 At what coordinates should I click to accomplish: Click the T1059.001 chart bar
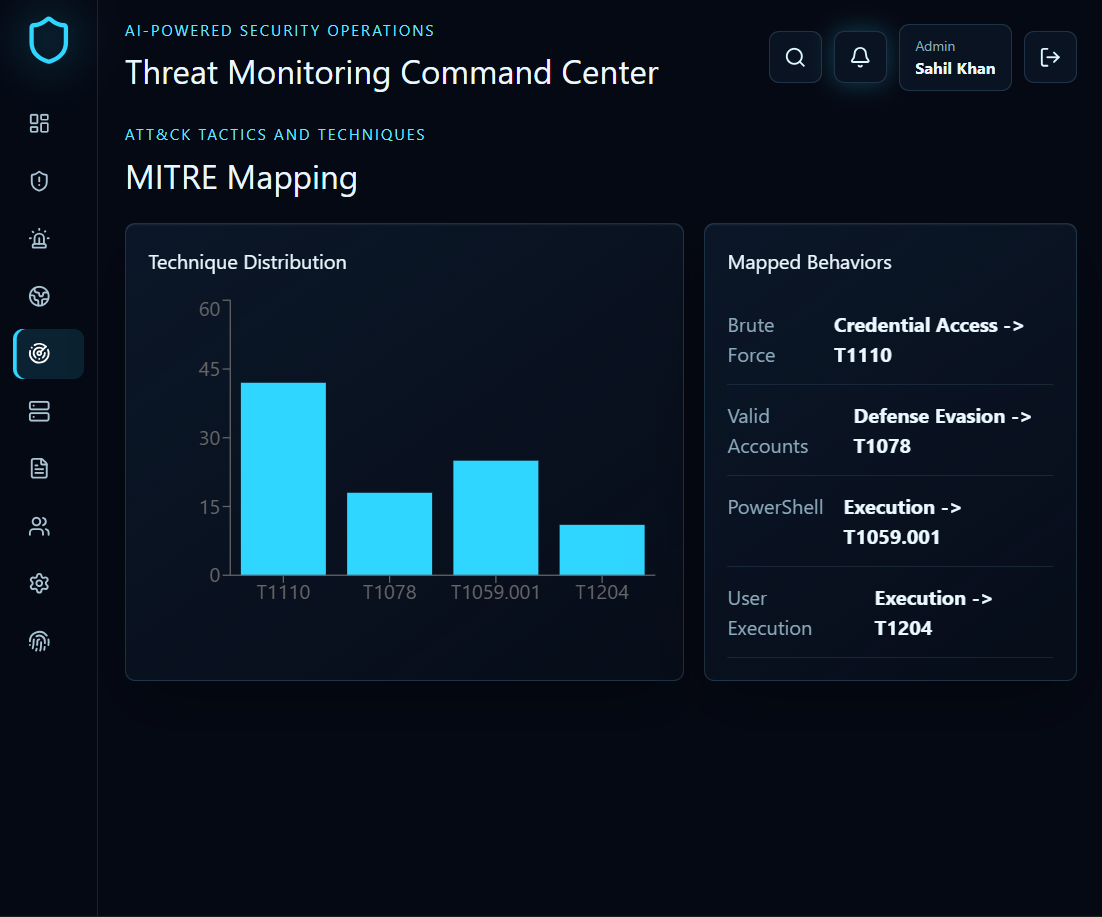pos(495,518)
